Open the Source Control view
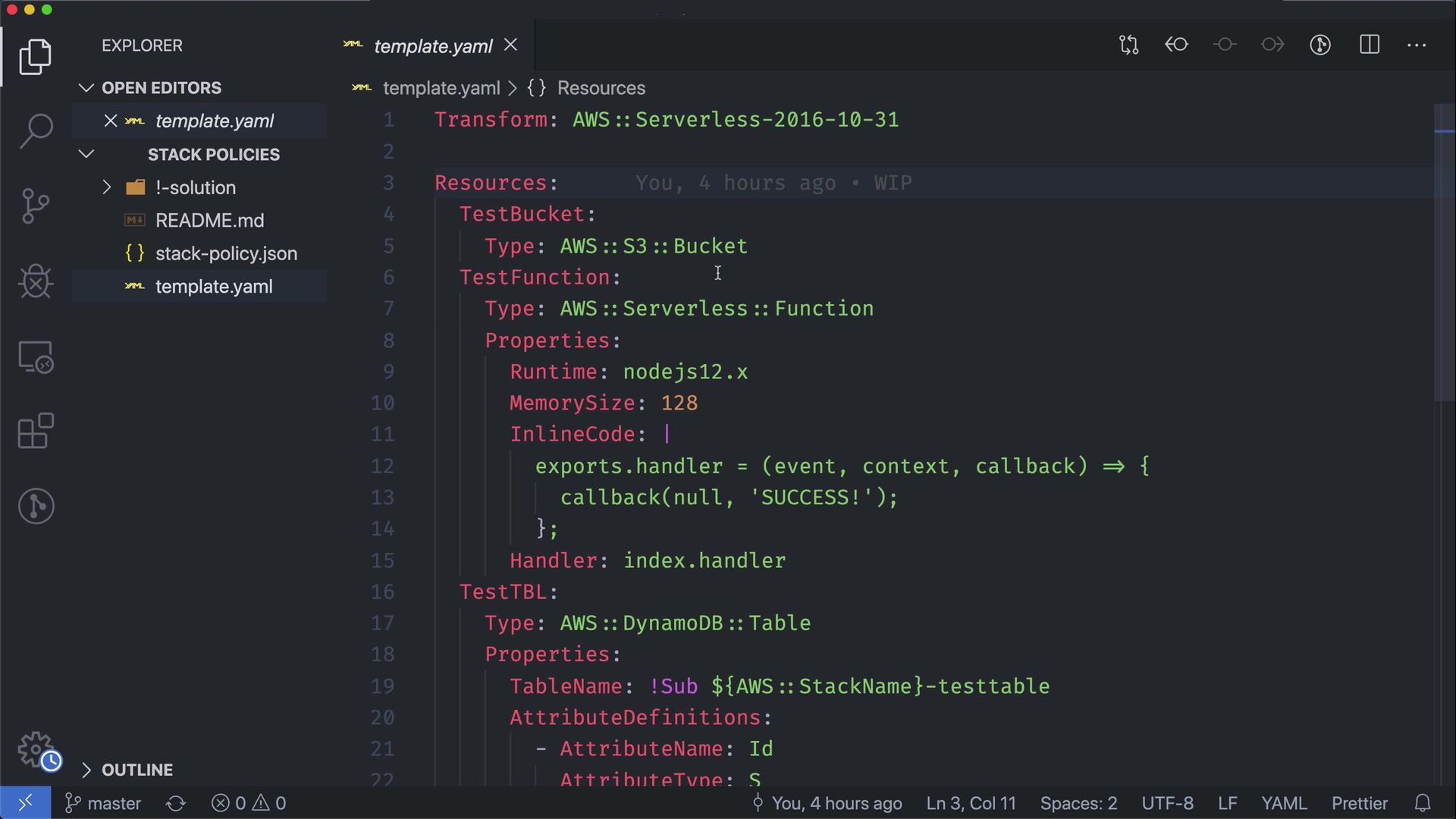Screen dimensions: 1456x819 (x=36, y=206)
